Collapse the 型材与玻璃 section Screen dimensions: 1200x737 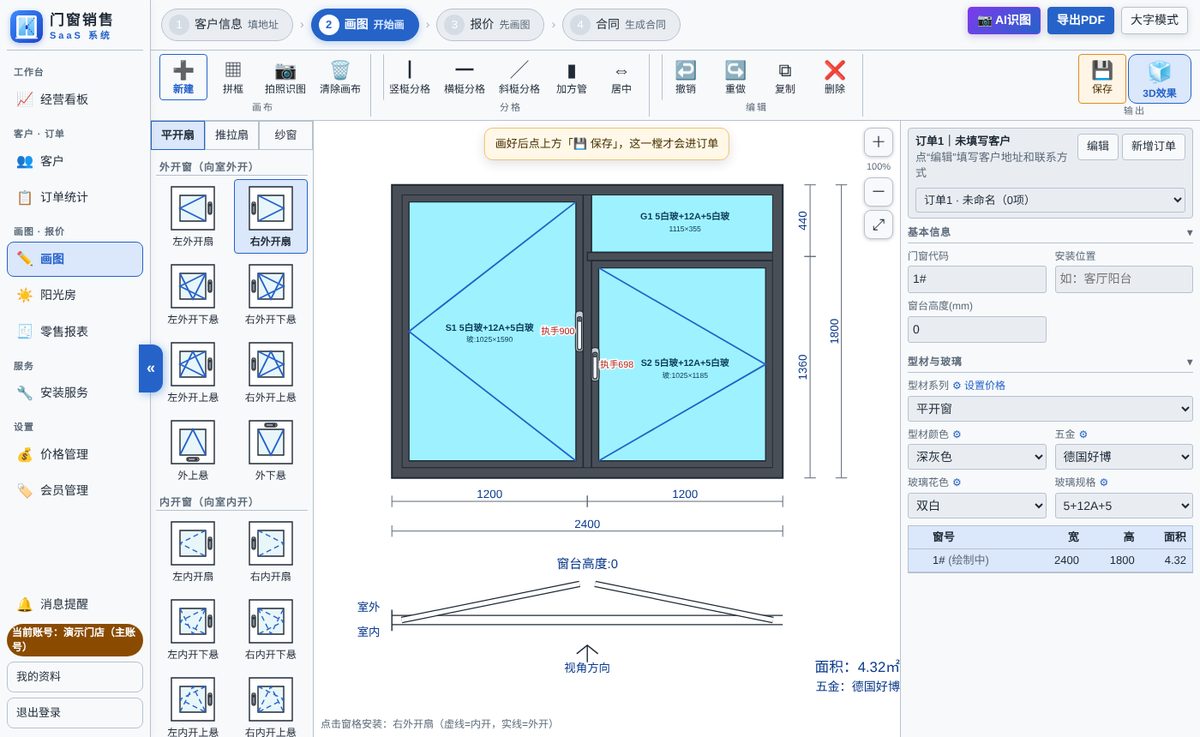point(1050,361)
